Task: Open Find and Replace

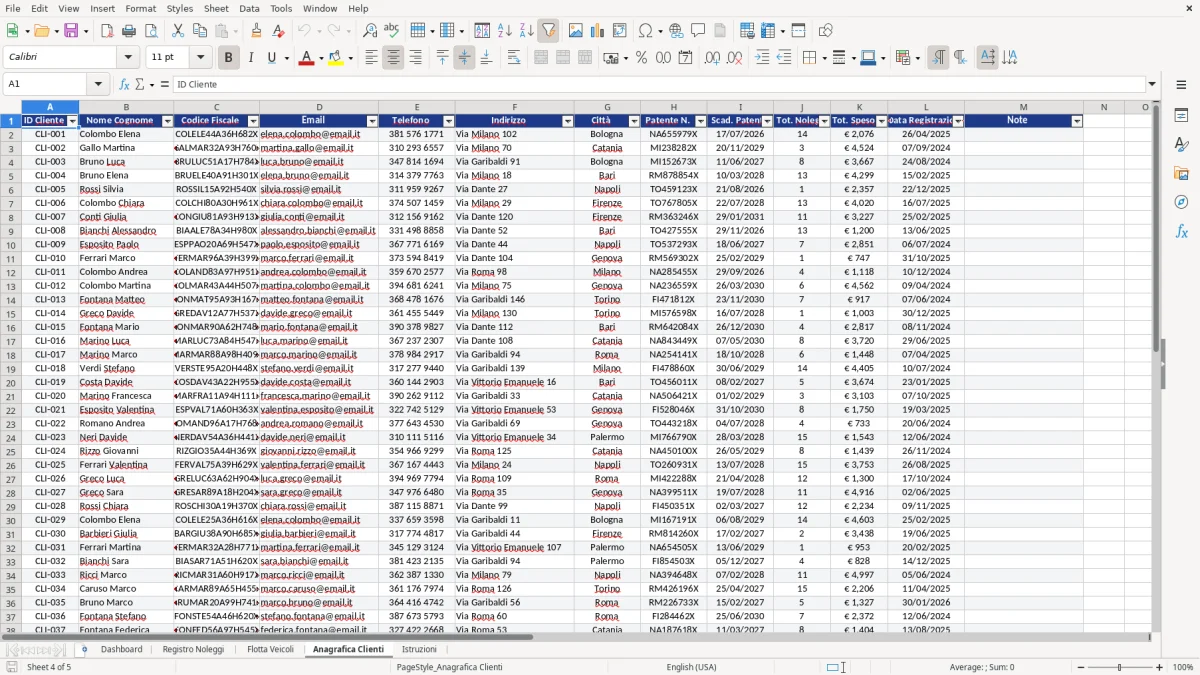Action: [369, 31]
